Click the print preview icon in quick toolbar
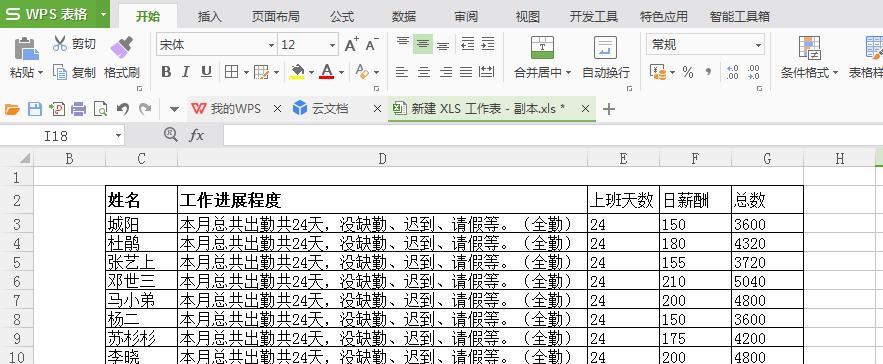Image resolution: width=883 pixels, height=364 pixels. 100,109
